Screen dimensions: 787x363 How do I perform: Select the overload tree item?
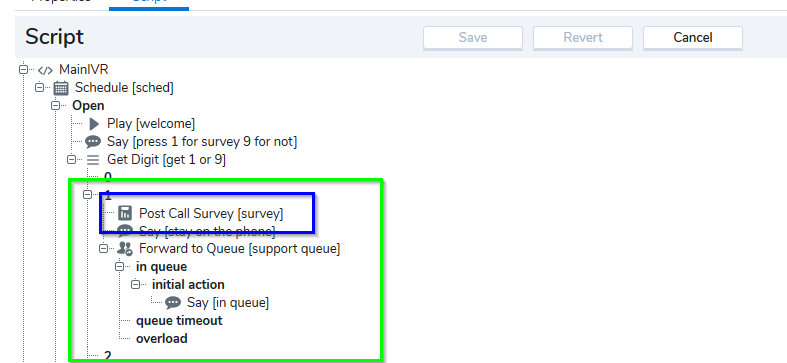coord(162,339)
